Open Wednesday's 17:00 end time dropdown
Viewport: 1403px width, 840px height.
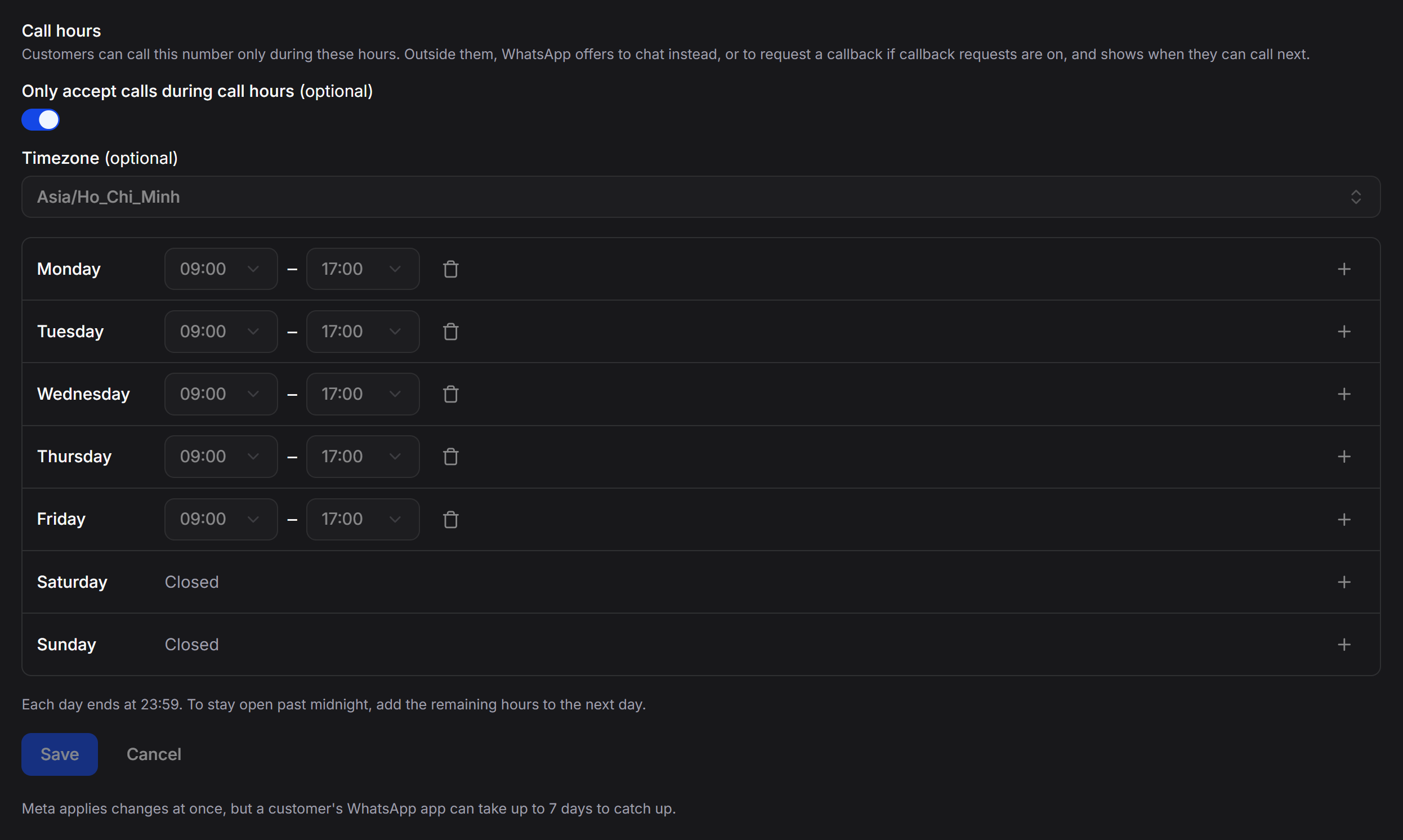363,394
